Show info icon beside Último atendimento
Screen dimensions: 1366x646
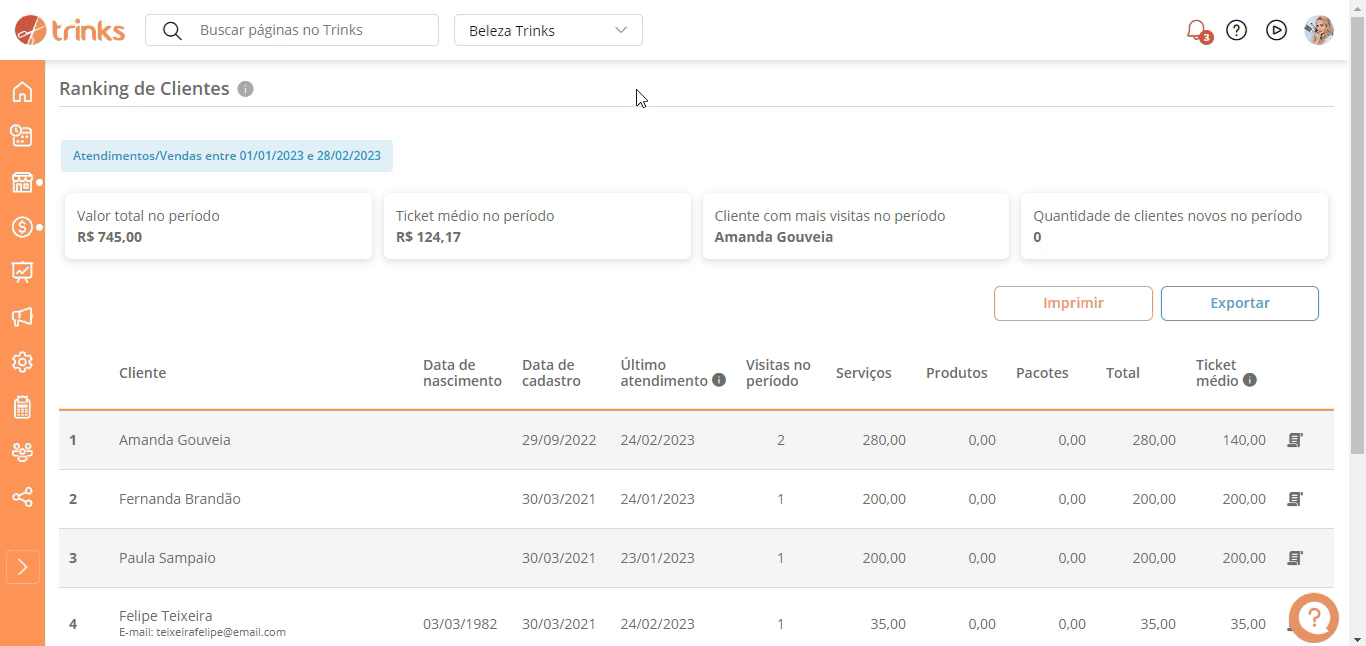[718, 380]
